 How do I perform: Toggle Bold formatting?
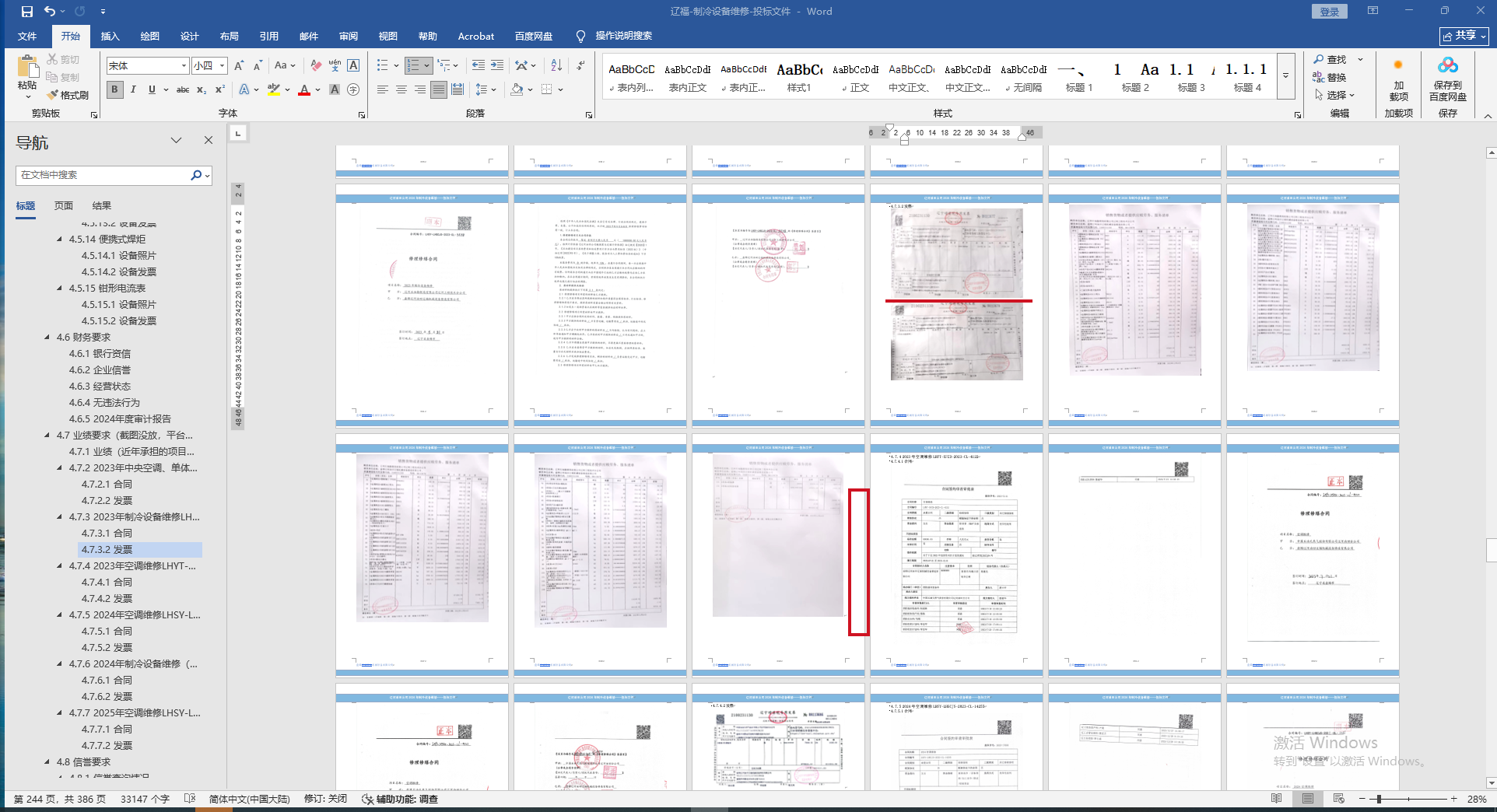pos(114,90)
